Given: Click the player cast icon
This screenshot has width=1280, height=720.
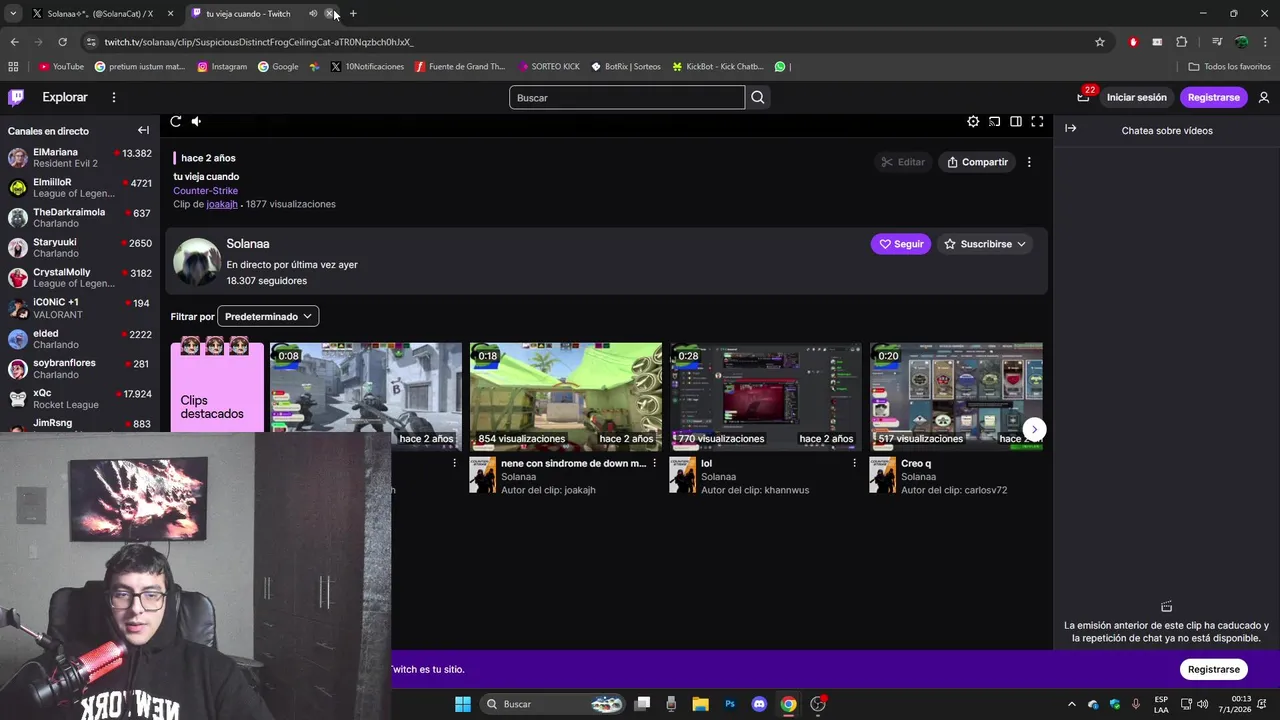Looking at the screenshot, I should point(994,121).
